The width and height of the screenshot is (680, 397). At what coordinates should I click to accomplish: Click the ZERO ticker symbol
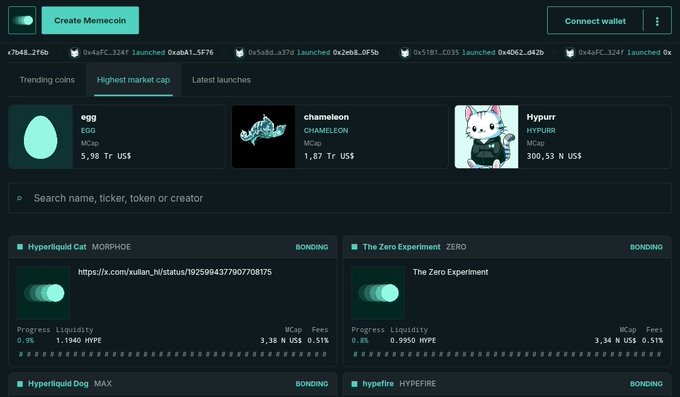[x=456, y=247]
